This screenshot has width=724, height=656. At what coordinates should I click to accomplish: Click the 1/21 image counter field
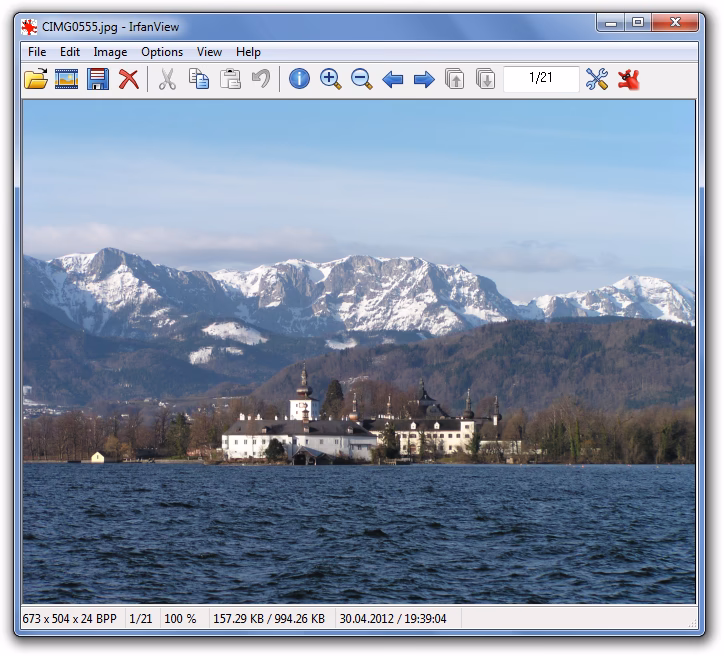[541, 78]
